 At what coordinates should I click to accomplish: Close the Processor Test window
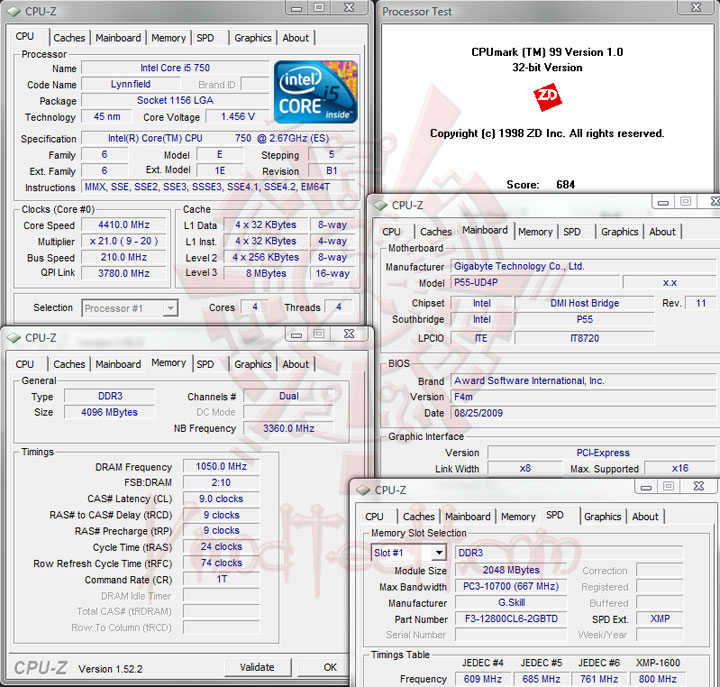696,8
